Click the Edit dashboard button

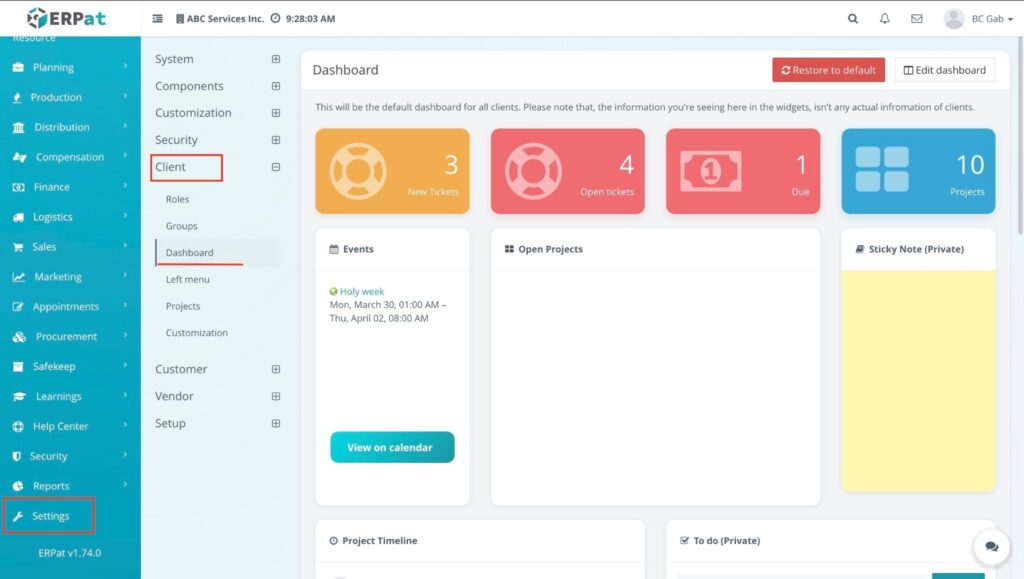[x=944, y=70]
